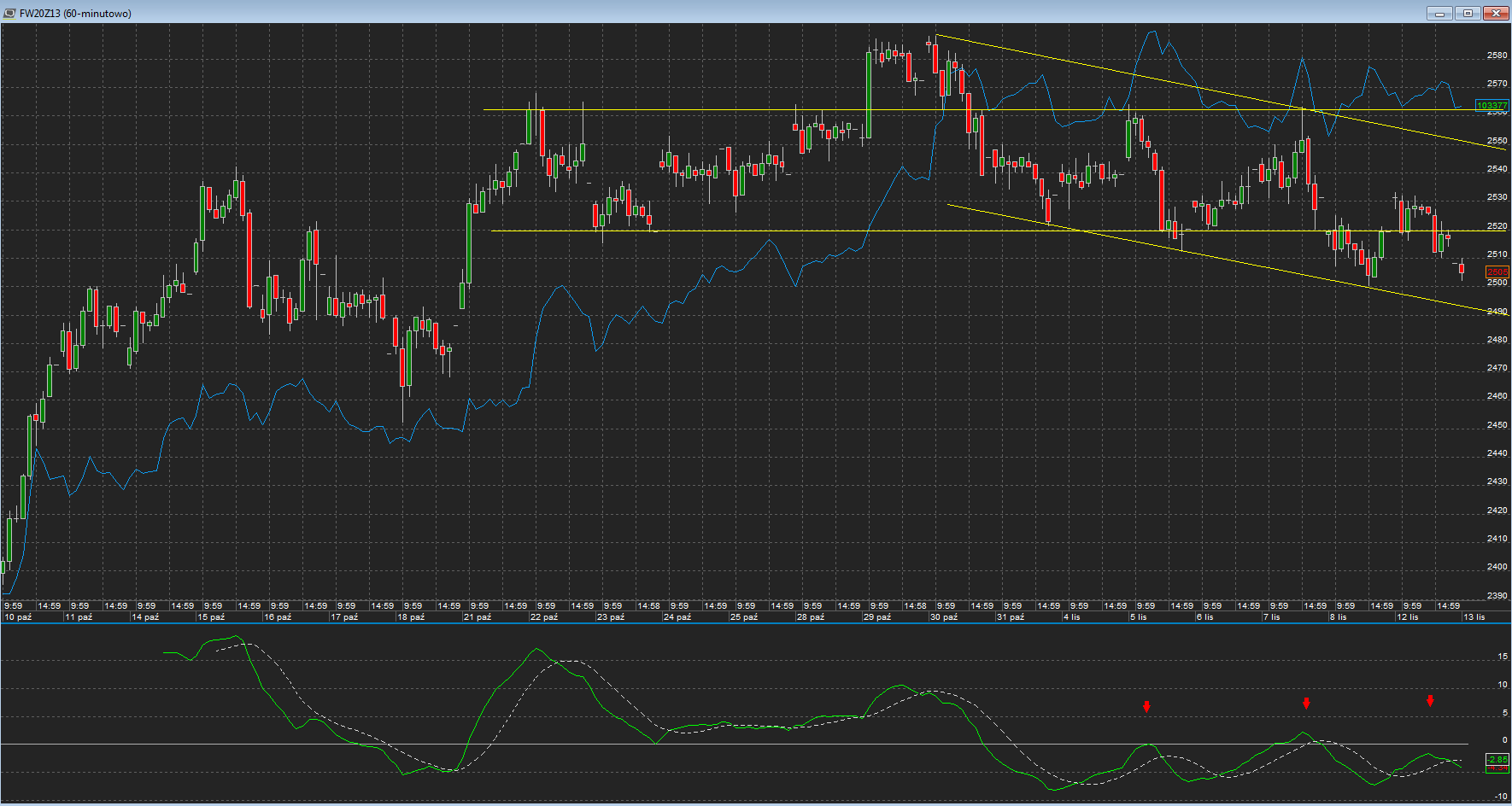Click the 16 paź date label
Image resolution: width=1512 pixels, height=806 pixels.
[x=278, y=617]
